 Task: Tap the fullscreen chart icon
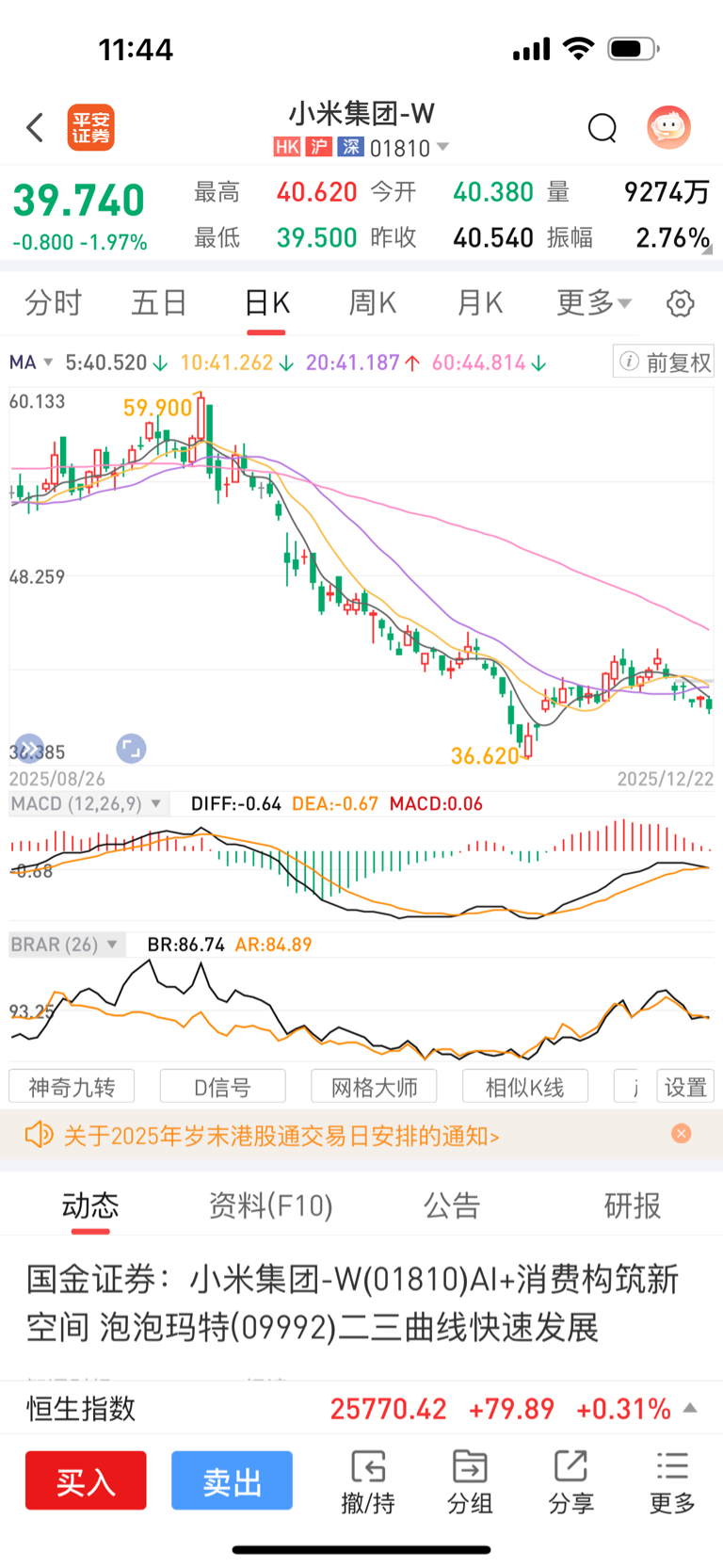[131, 749]
